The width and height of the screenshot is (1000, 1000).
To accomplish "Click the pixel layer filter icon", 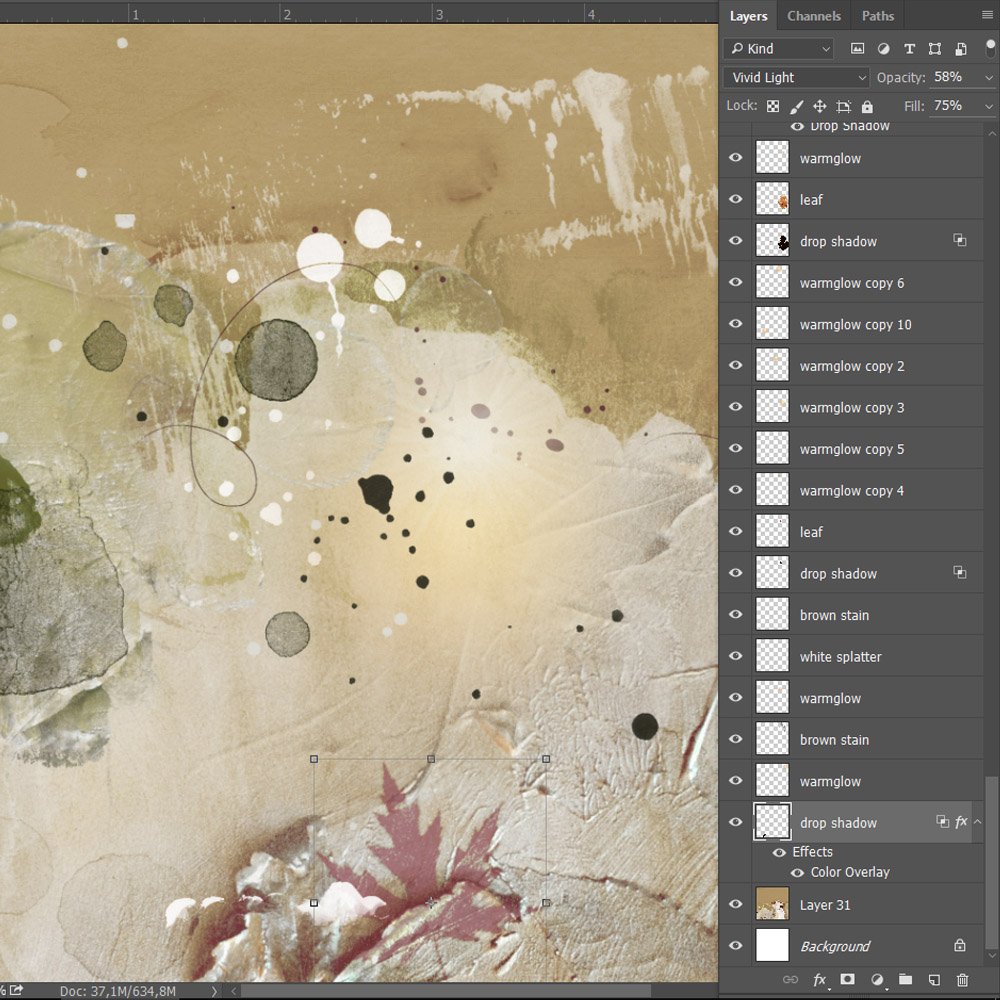I will click(857, 49).
